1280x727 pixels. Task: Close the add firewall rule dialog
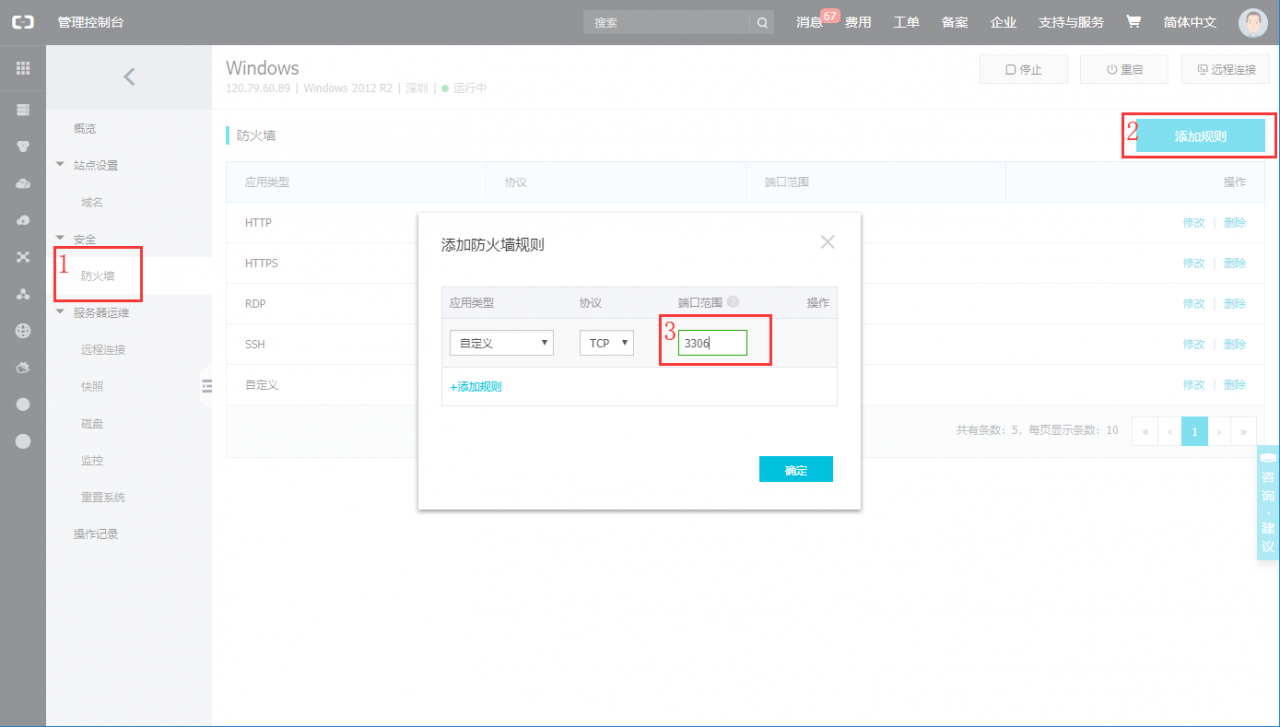827,242
